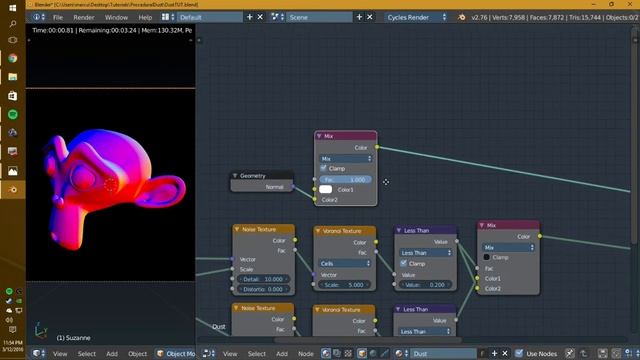Open the Cells coloring dropdown in Voronoi Texture
640x360 pixels.
pyautogui.click(x=344, y=263)
